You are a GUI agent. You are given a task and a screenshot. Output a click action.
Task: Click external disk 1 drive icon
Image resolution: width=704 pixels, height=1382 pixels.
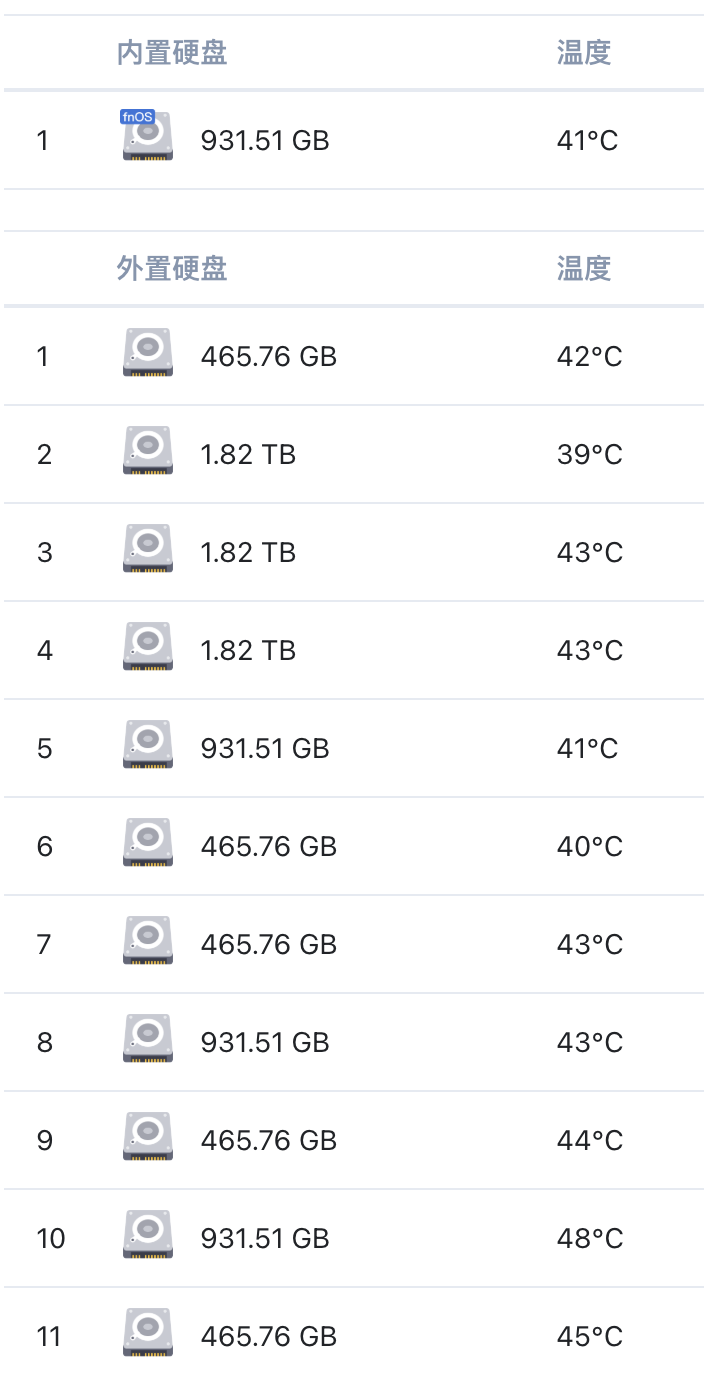(148, 352)
